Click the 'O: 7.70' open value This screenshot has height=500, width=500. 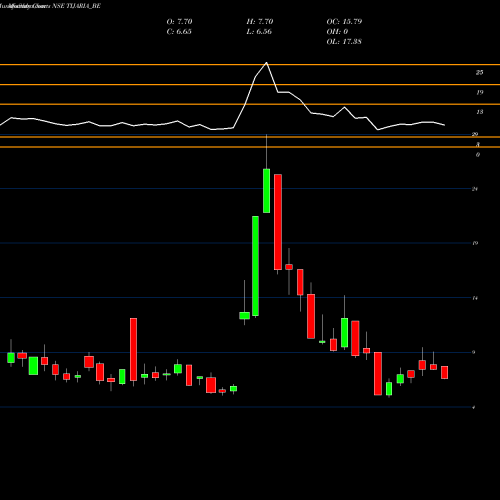click(179, 22)
